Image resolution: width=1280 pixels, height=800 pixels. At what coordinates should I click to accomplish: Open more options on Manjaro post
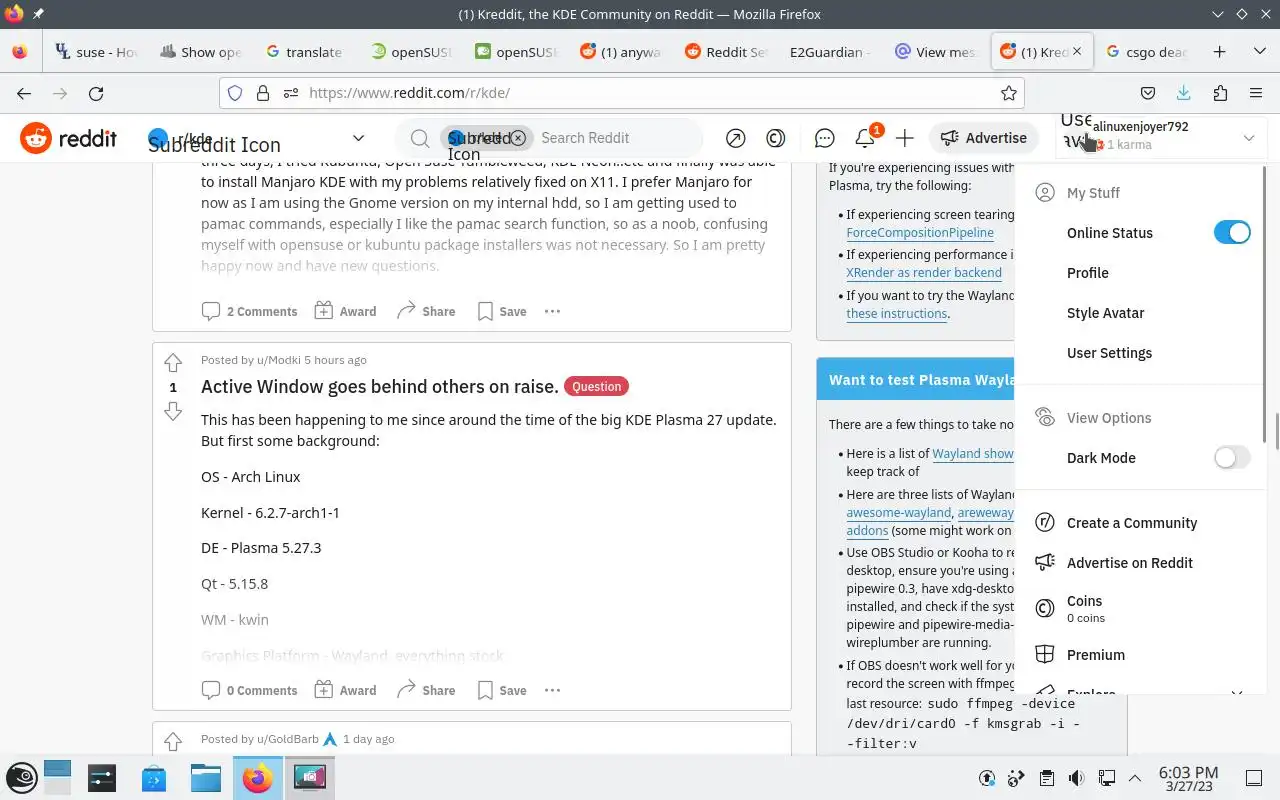pos(552,311)
